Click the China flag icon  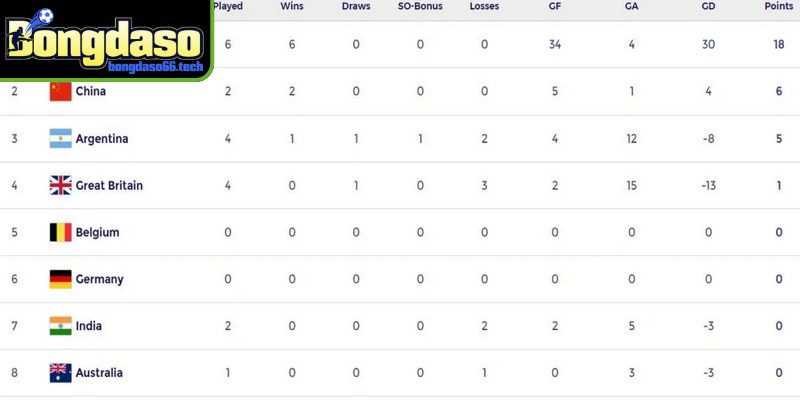(60, 92)
